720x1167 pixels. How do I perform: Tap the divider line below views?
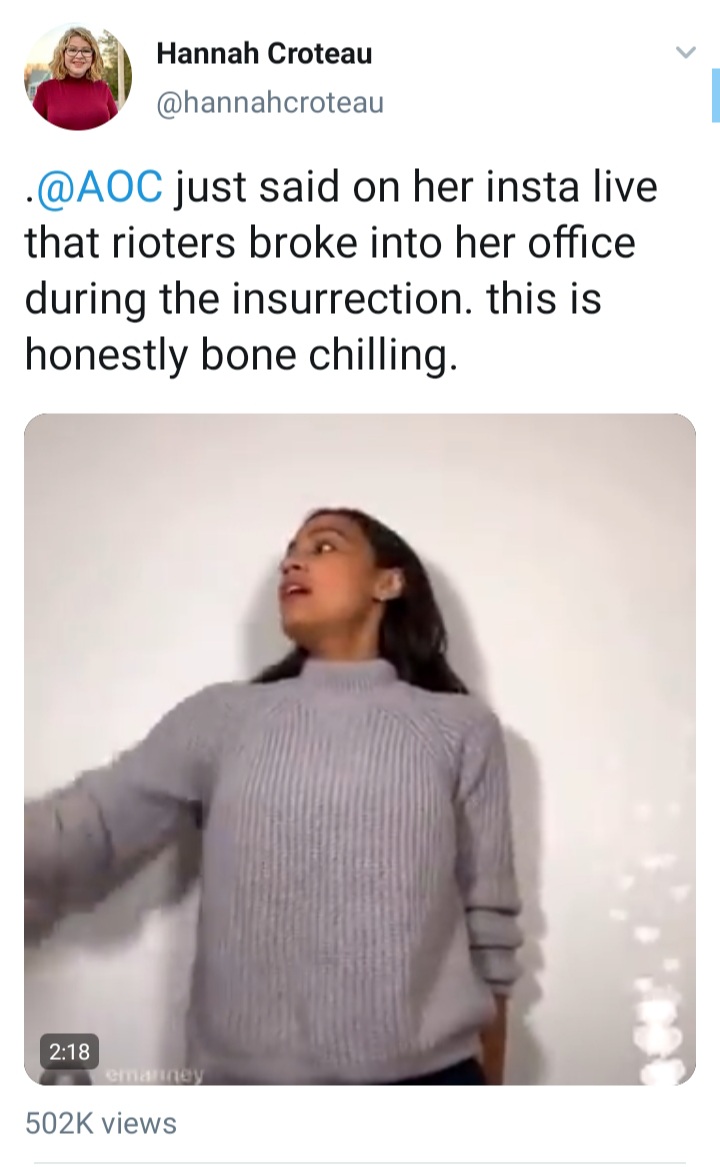360,1163
